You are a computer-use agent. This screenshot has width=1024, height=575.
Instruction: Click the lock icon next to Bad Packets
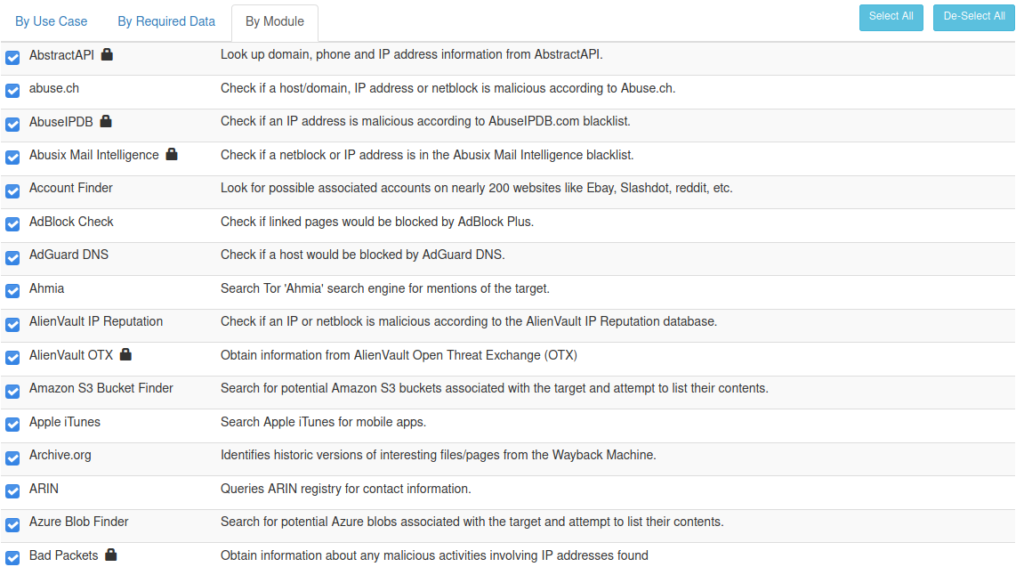111,555
